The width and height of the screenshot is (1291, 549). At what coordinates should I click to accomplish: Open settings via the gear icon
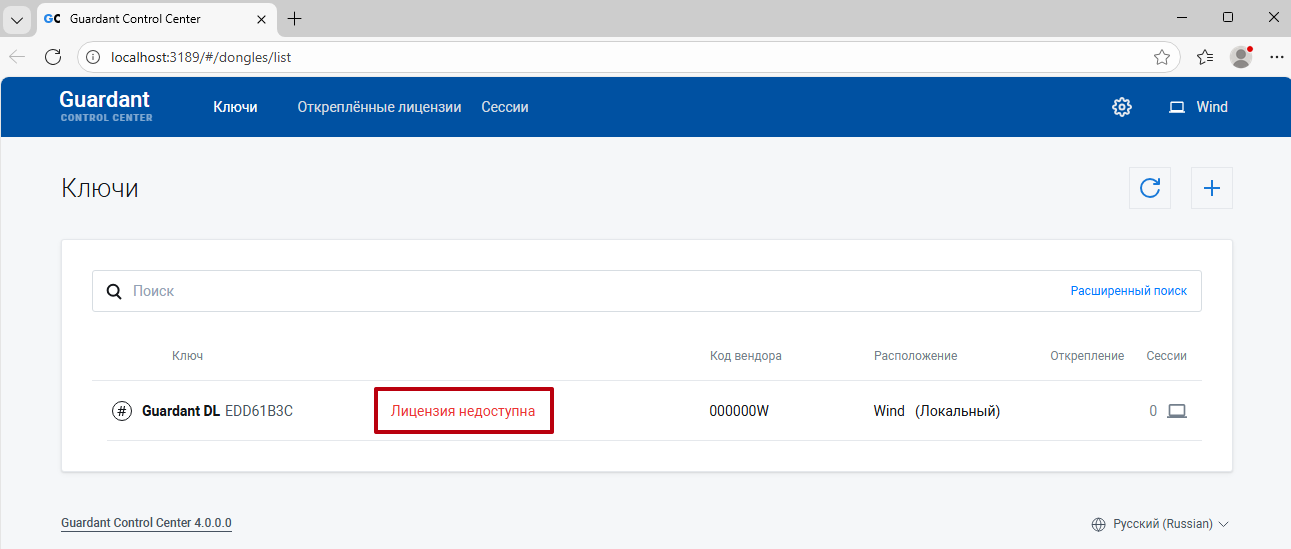click(1121, 107)
